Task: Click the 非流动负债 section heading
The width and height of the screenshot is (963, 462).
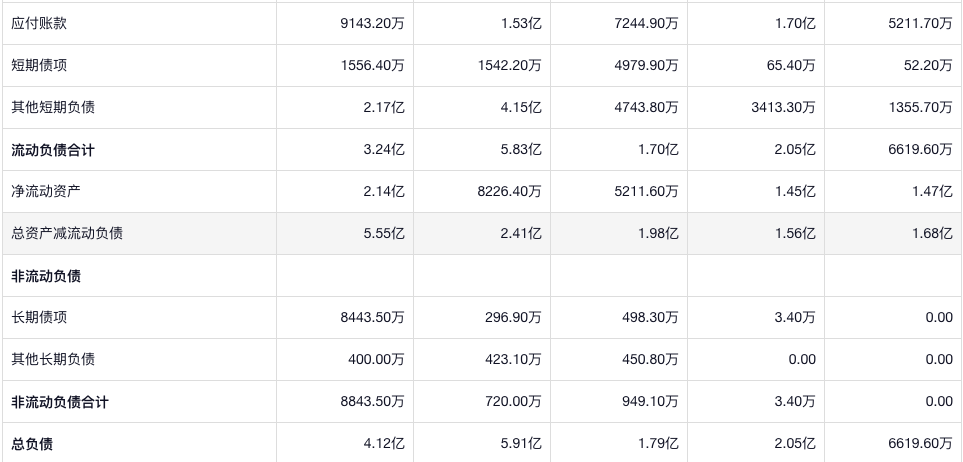Action: point(46,276)
